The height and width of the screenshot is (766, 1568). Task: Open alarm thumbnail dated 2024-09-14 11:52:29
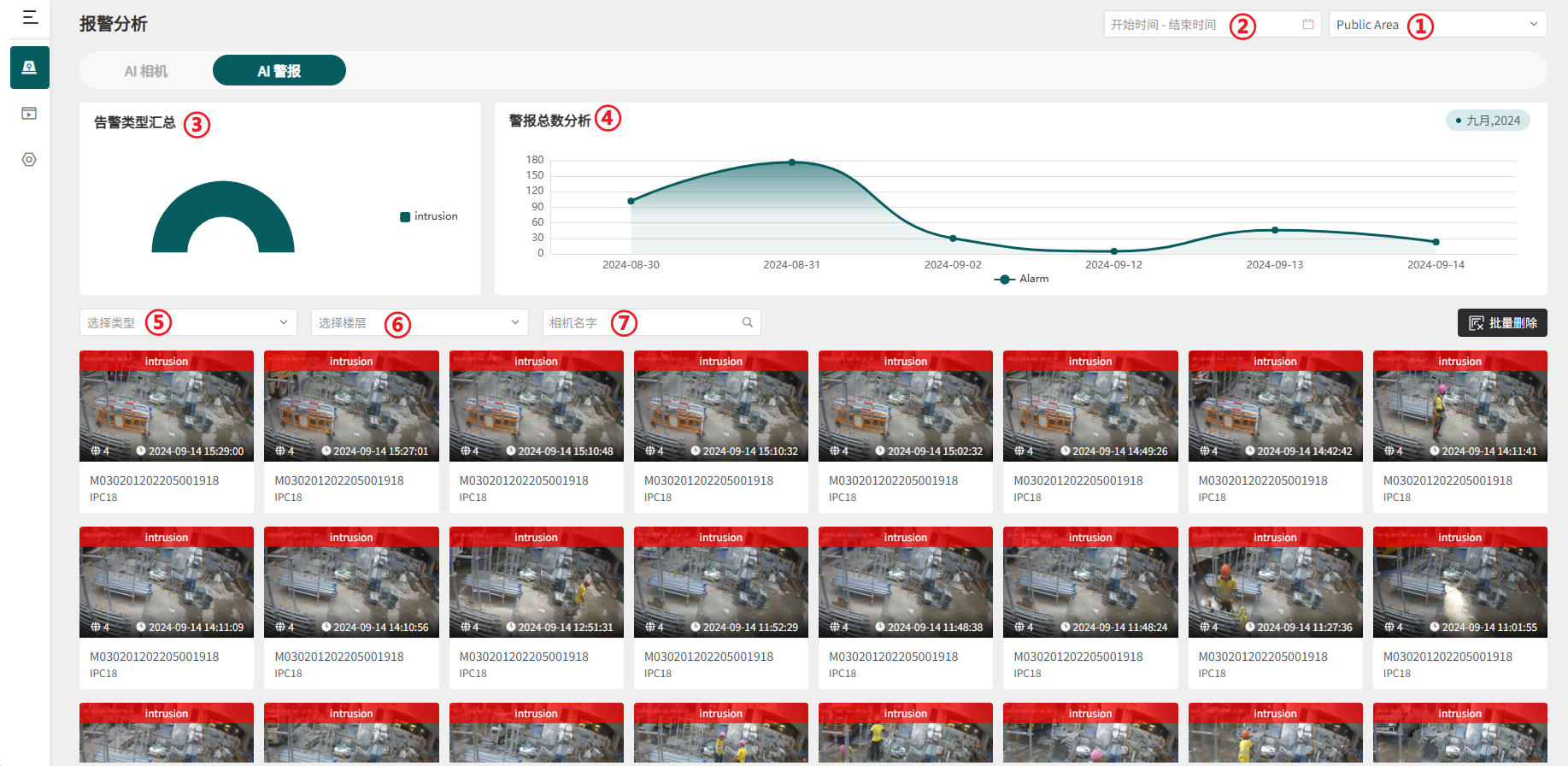point(721,582)
